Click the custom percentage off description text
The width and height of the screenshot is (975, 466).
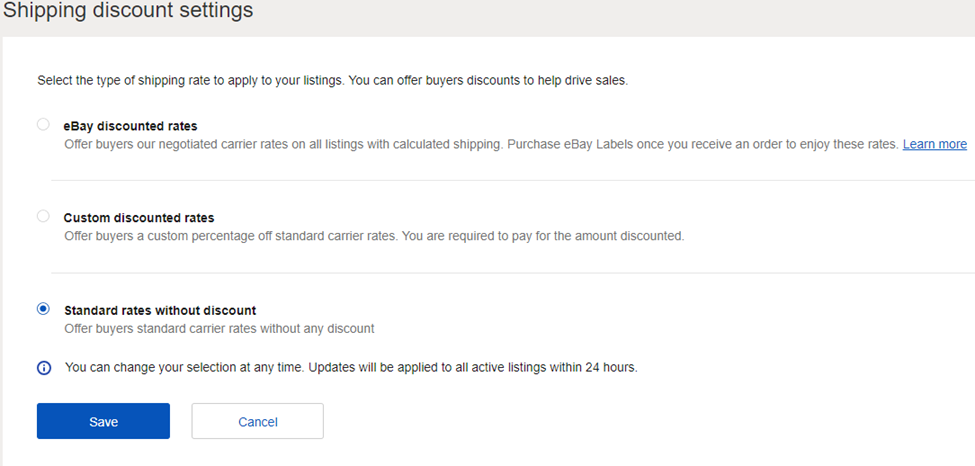[374, 236]
